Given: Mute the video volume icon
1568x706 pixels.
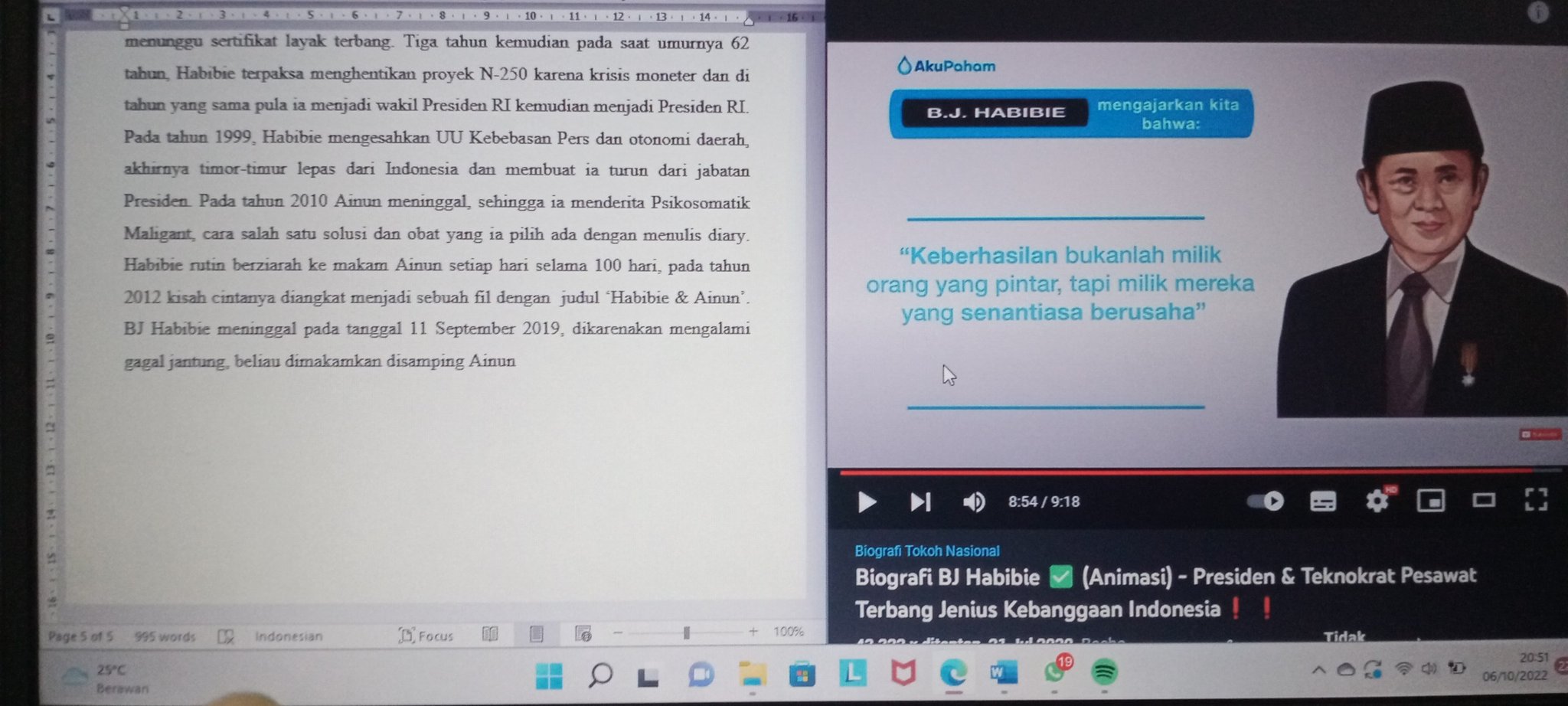Looking at the screenshot, I should point(974,502).
